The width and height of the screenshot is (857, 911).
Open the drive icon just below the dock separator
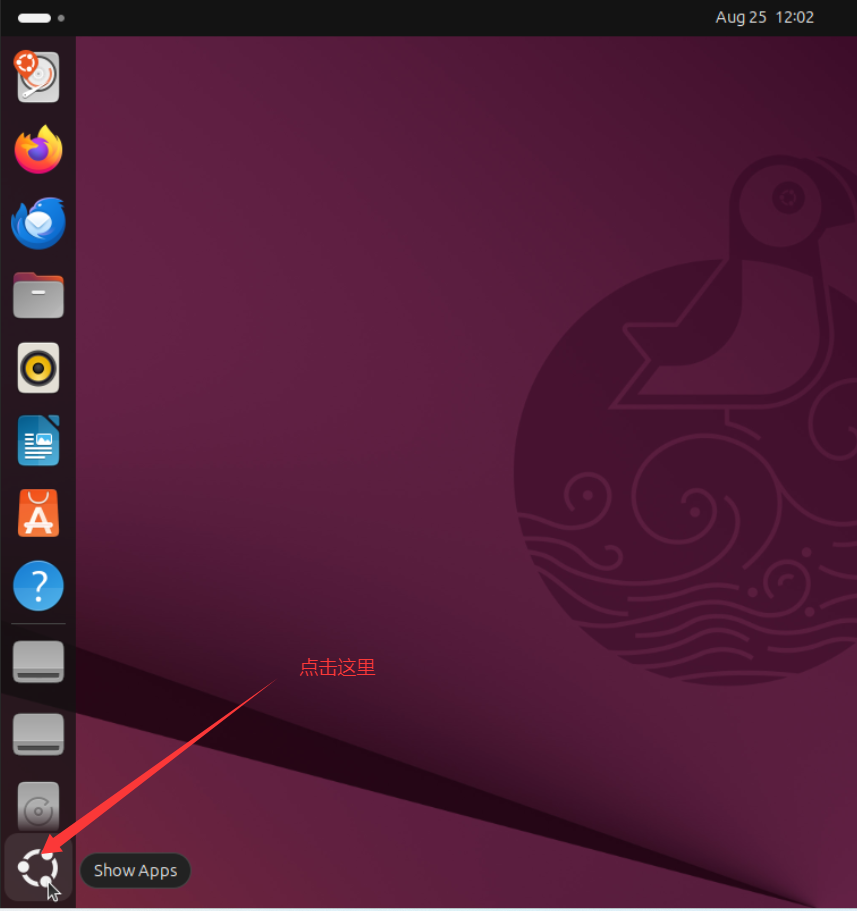tap(38, 662)
